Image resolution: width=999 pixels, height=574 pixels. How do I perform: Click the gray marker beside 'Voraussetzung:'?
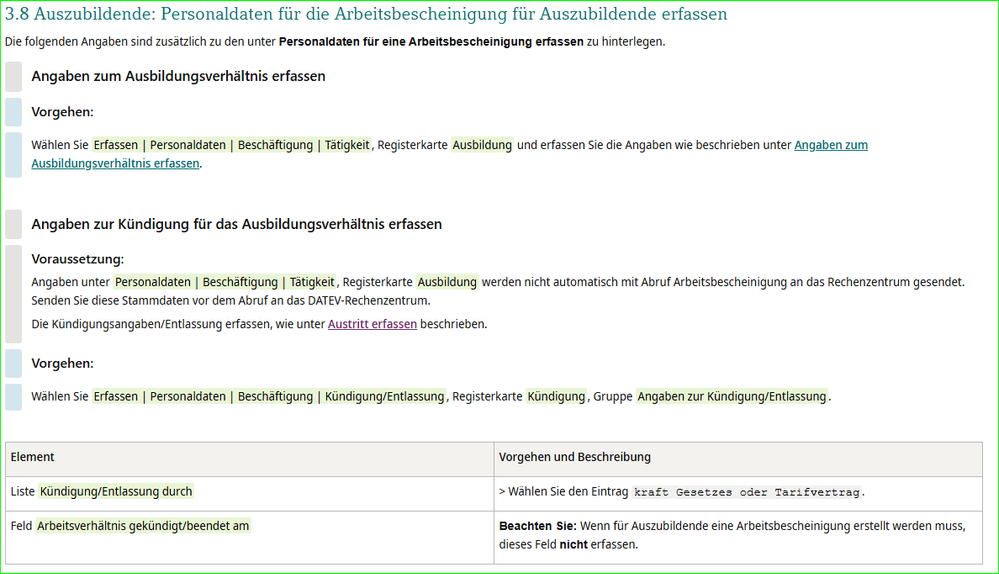point(13,294)
